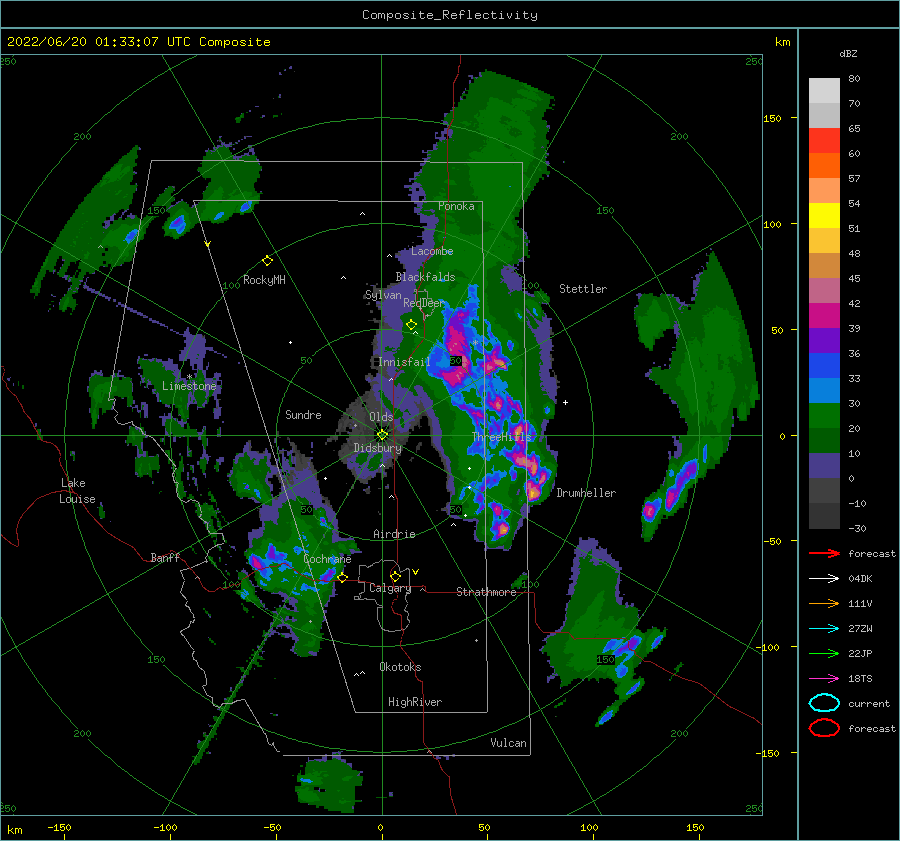Click the orange 111V arrow legend

[x=824, y=603]
